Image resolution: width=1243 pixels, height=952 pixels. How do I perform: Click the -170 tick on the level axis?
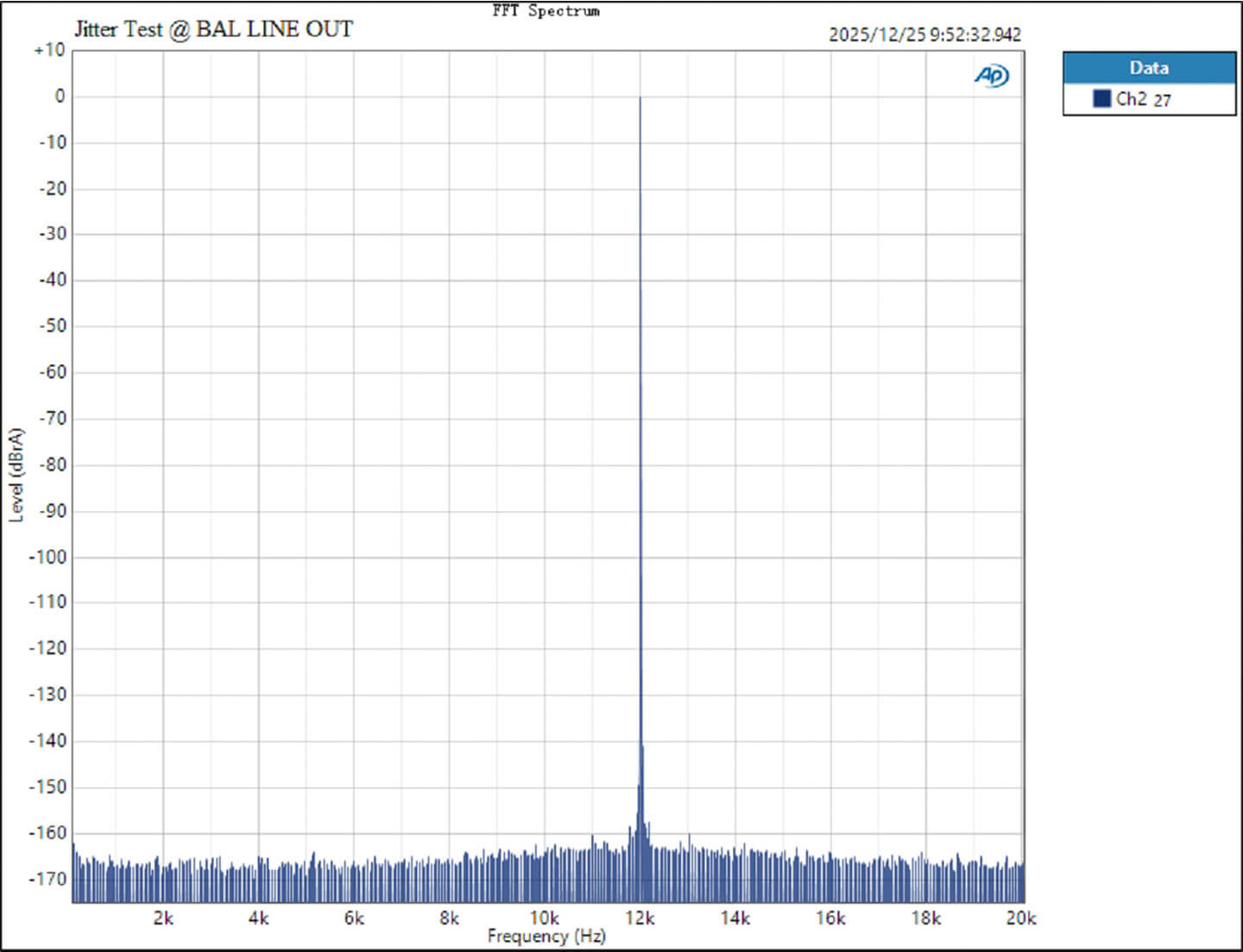48,879
